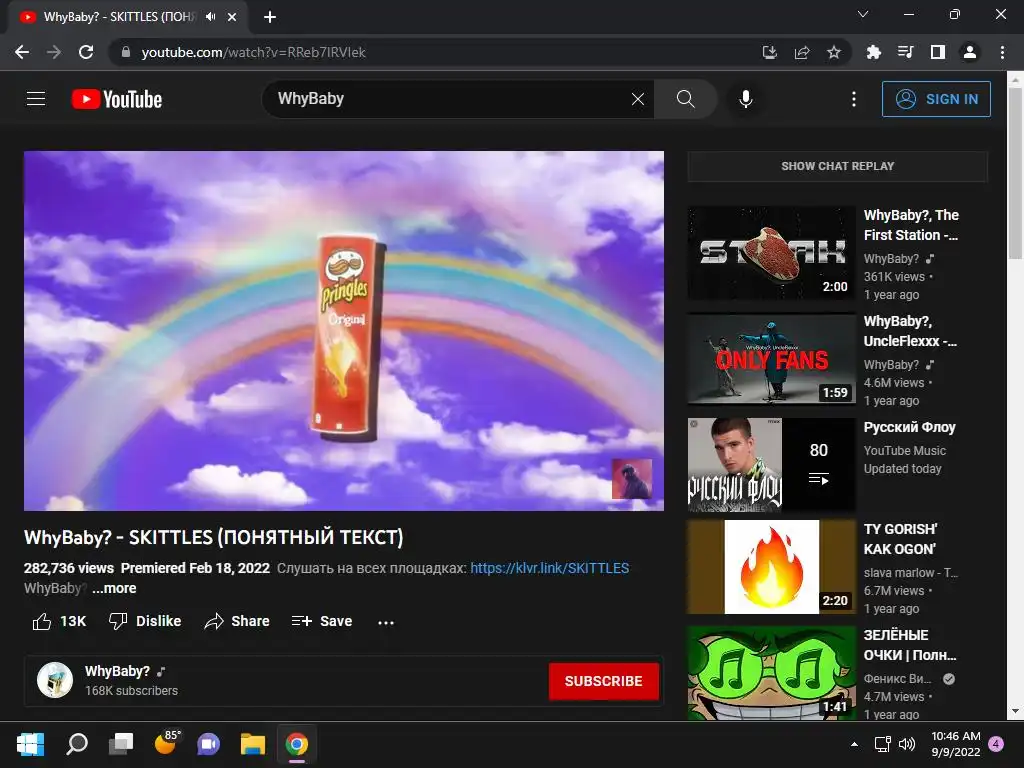This screenshot has width=1024, height=768.
Task: Click browser back arrow
Action: (x=22, y=52)
